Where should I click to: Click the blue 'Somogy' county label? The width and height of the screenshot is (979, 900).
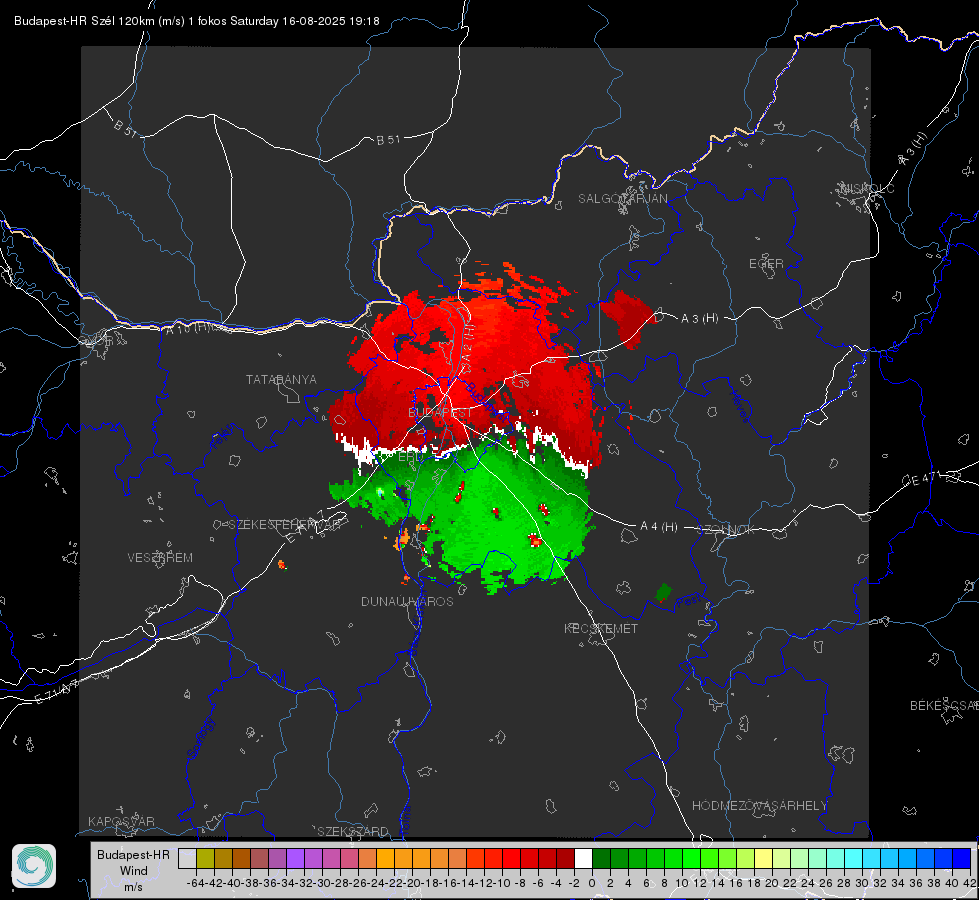coord(200,738)
